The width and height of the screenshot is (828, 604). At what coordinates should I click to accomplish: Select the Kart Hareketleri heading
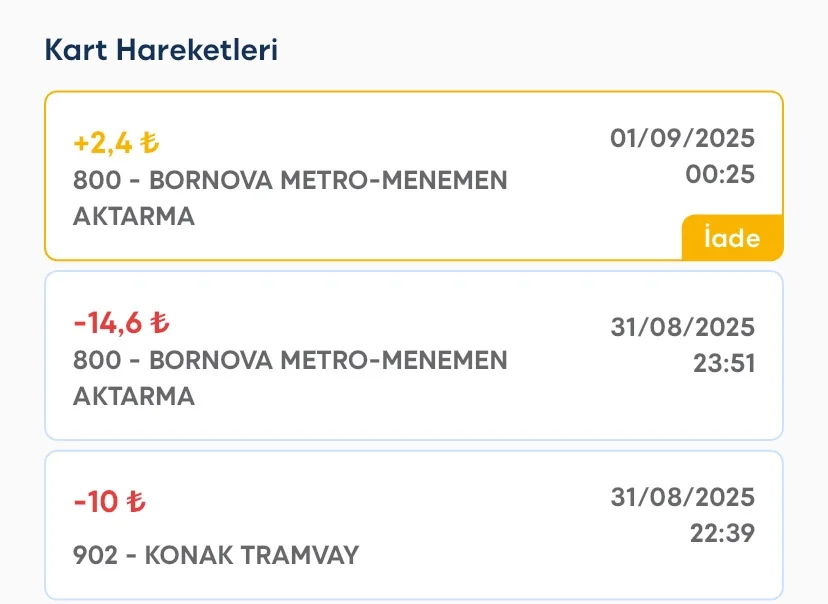[161, 49]
